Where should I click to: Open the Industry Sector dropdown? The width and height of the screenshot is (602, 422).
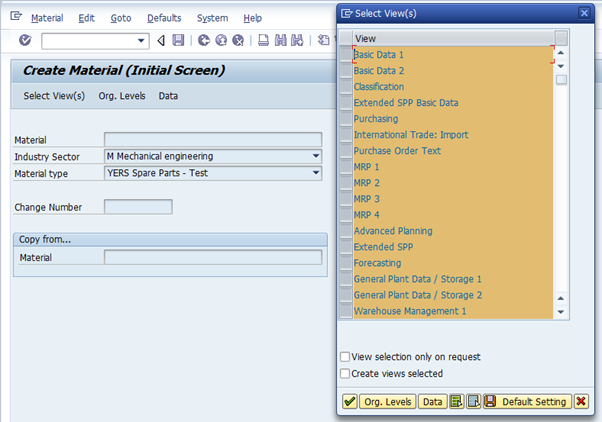[316, 156]
